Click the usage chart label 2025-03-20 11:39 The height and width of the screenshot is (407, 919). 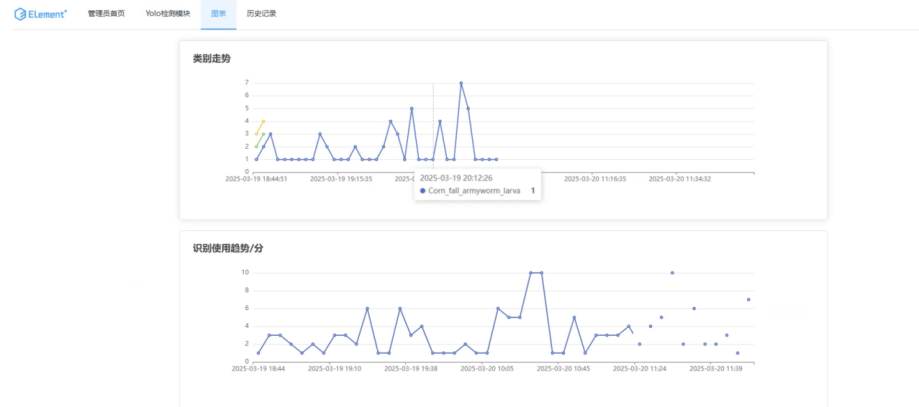click(716, 369)
